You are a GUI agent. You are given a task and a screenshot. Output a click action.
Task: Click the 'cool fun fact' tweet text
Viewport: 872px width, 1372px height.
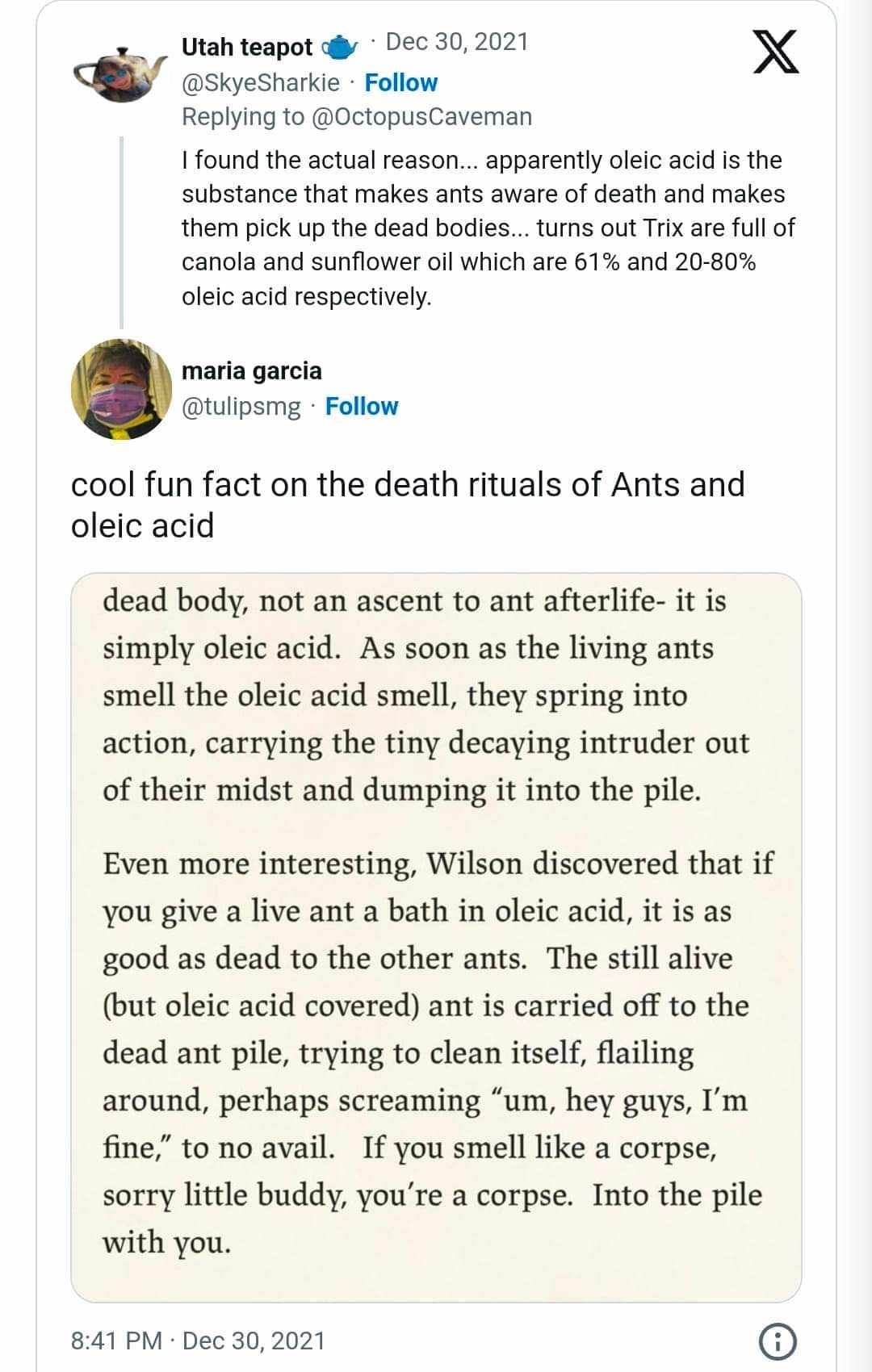click(x=407, y=504)
